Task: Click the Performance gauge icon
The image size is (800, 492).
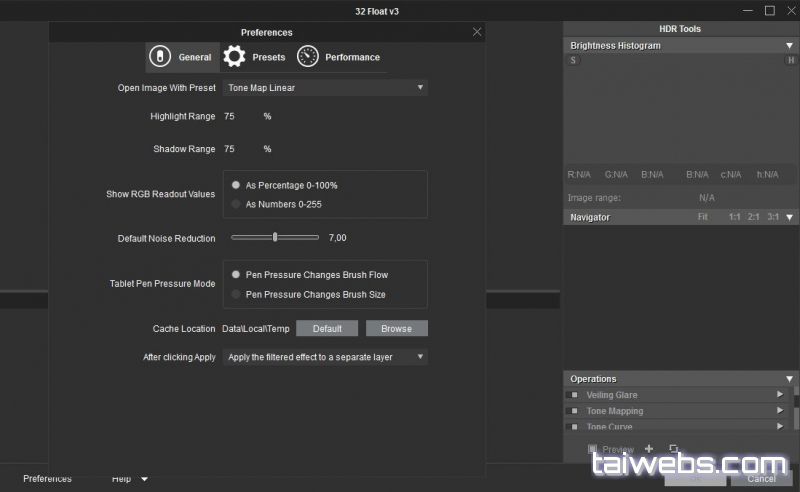Action: tap(308, 57)
